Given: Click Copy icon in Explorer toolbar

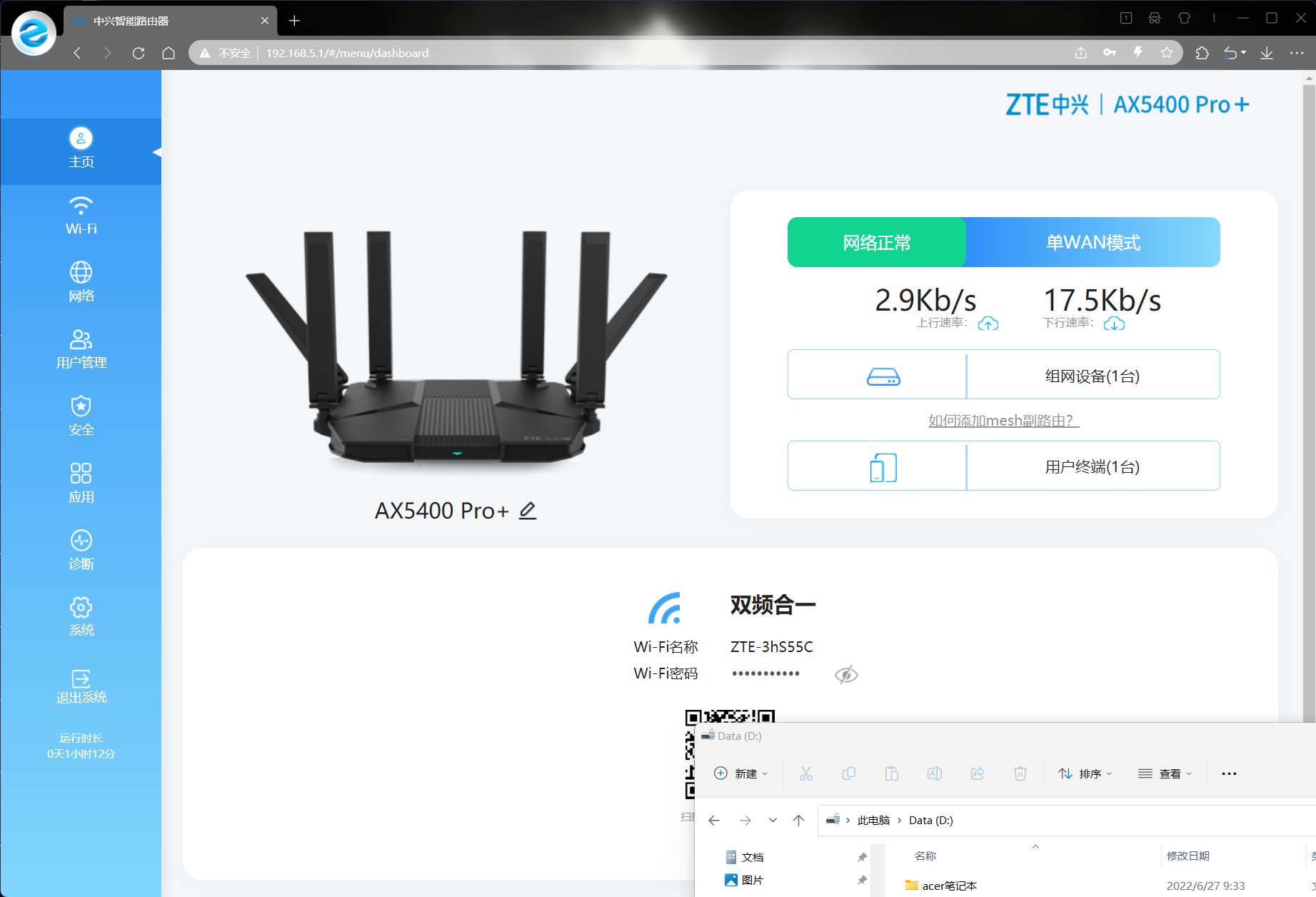Looking at the screenshot, I should click(849, 773).
